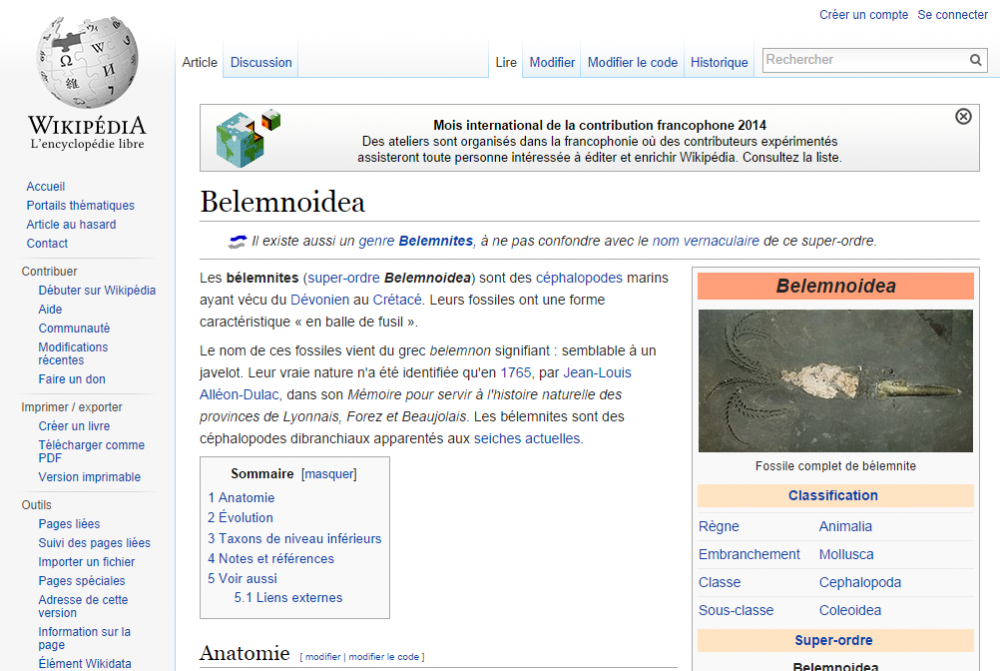
Task: Open the nom vernaculaire link
Action: pos(705,241)
